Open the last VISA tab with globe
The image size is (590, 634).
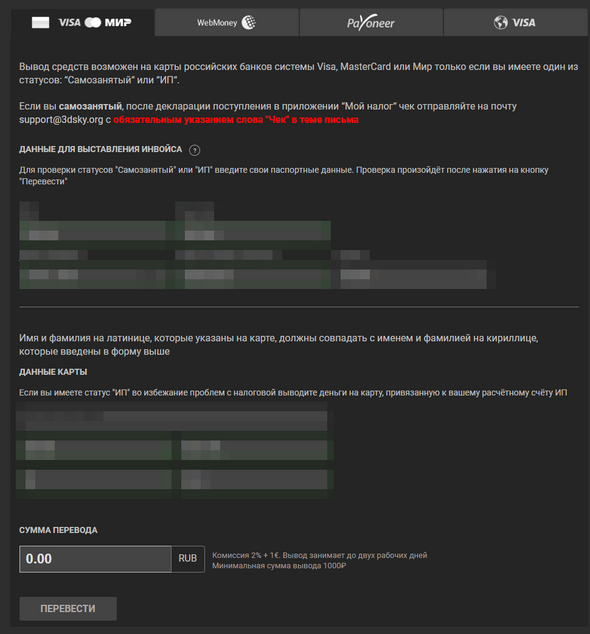click(515, 23)
